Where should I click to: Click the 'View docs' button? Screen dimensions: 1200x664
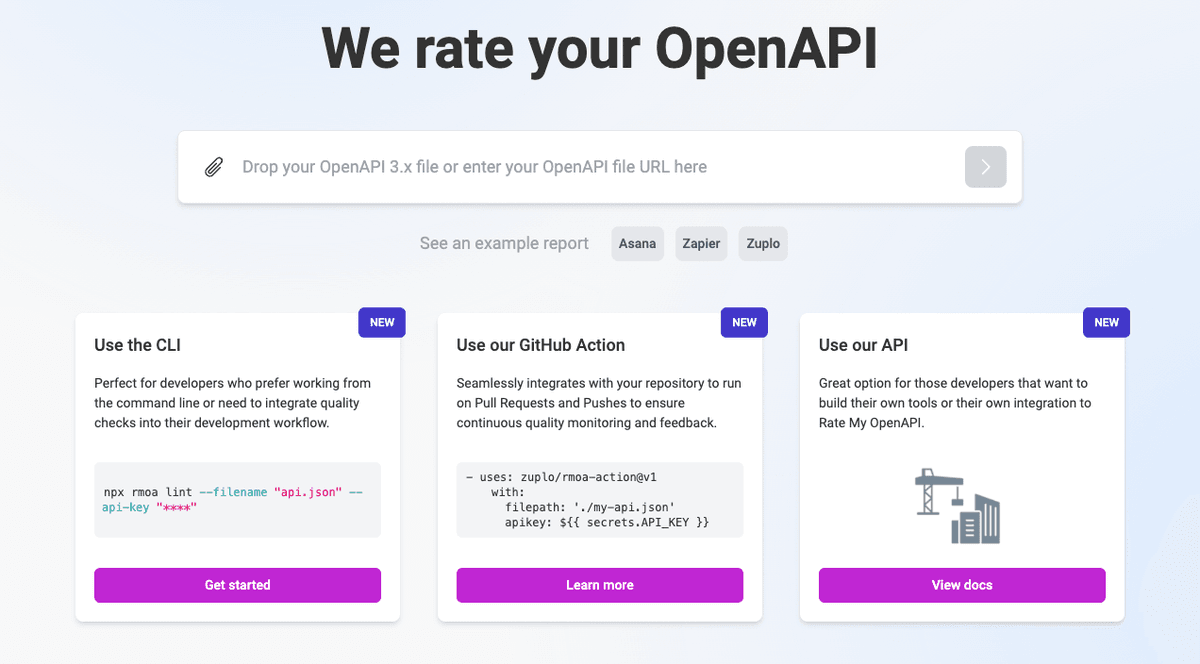pos(961,585)
